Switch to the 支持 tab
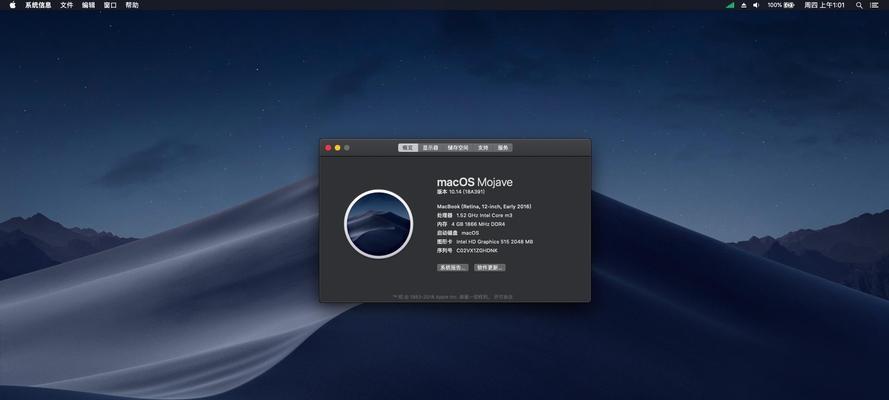Viewport: 889px width, 400px height. pyautogui.click(x=482, y=147)
